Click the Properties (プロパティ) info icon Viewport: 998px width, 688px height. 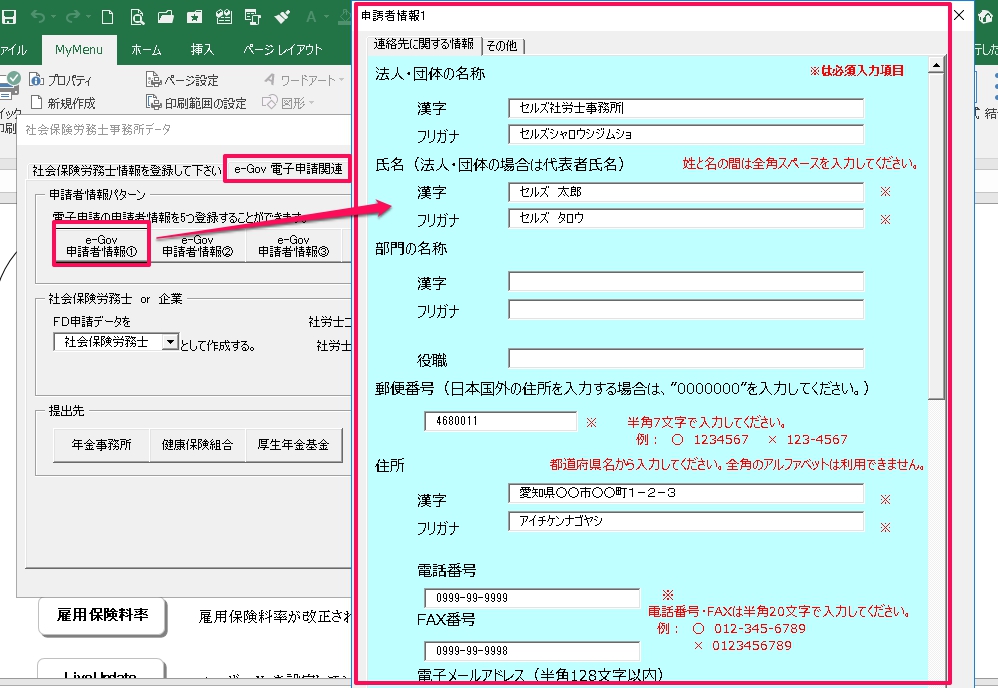click(x=36, y=80)
